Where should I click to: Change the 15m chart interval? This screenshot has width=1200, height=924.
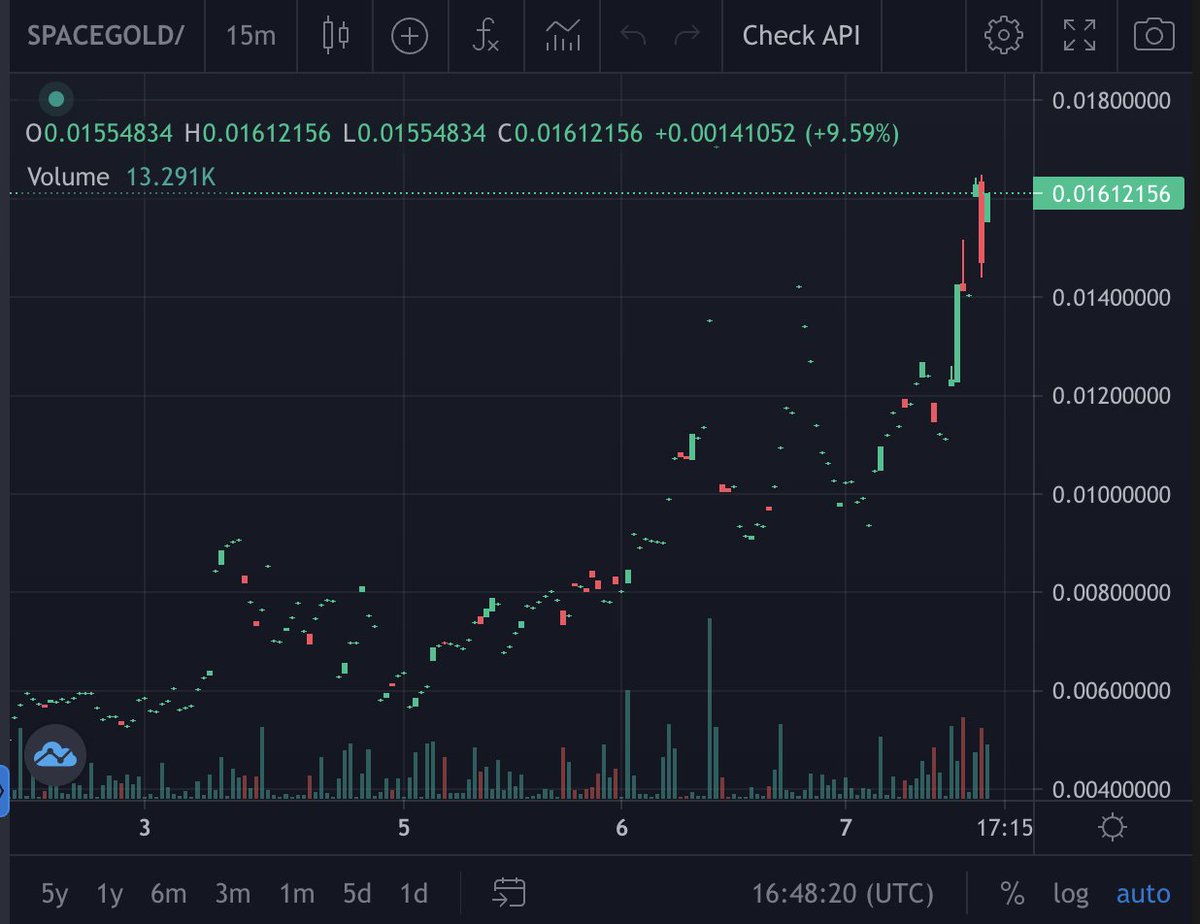click(251, 36)
